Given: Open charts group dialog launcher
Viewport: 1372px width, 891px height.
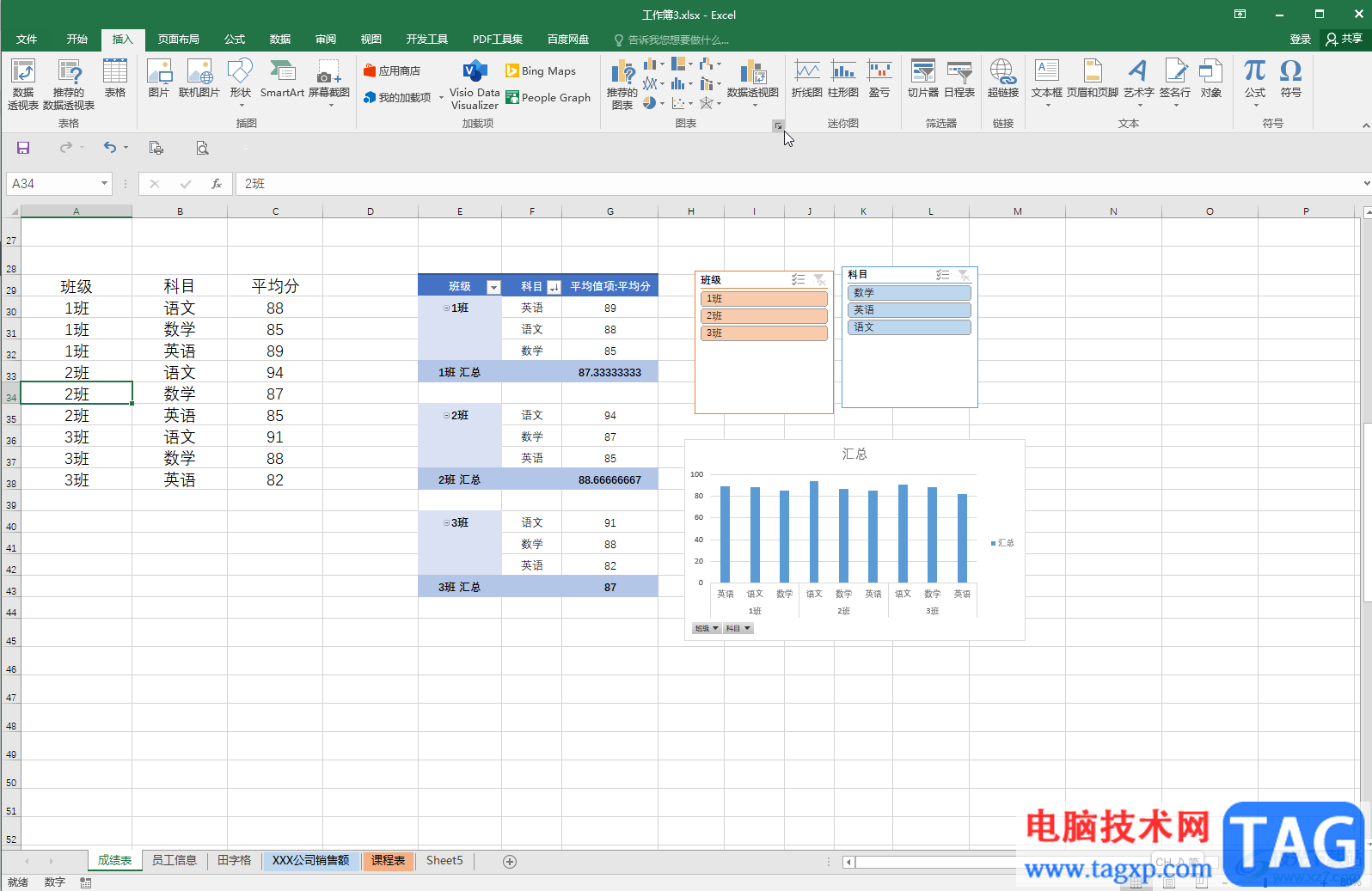Looking at the screenshot, I should pos(778,125).
